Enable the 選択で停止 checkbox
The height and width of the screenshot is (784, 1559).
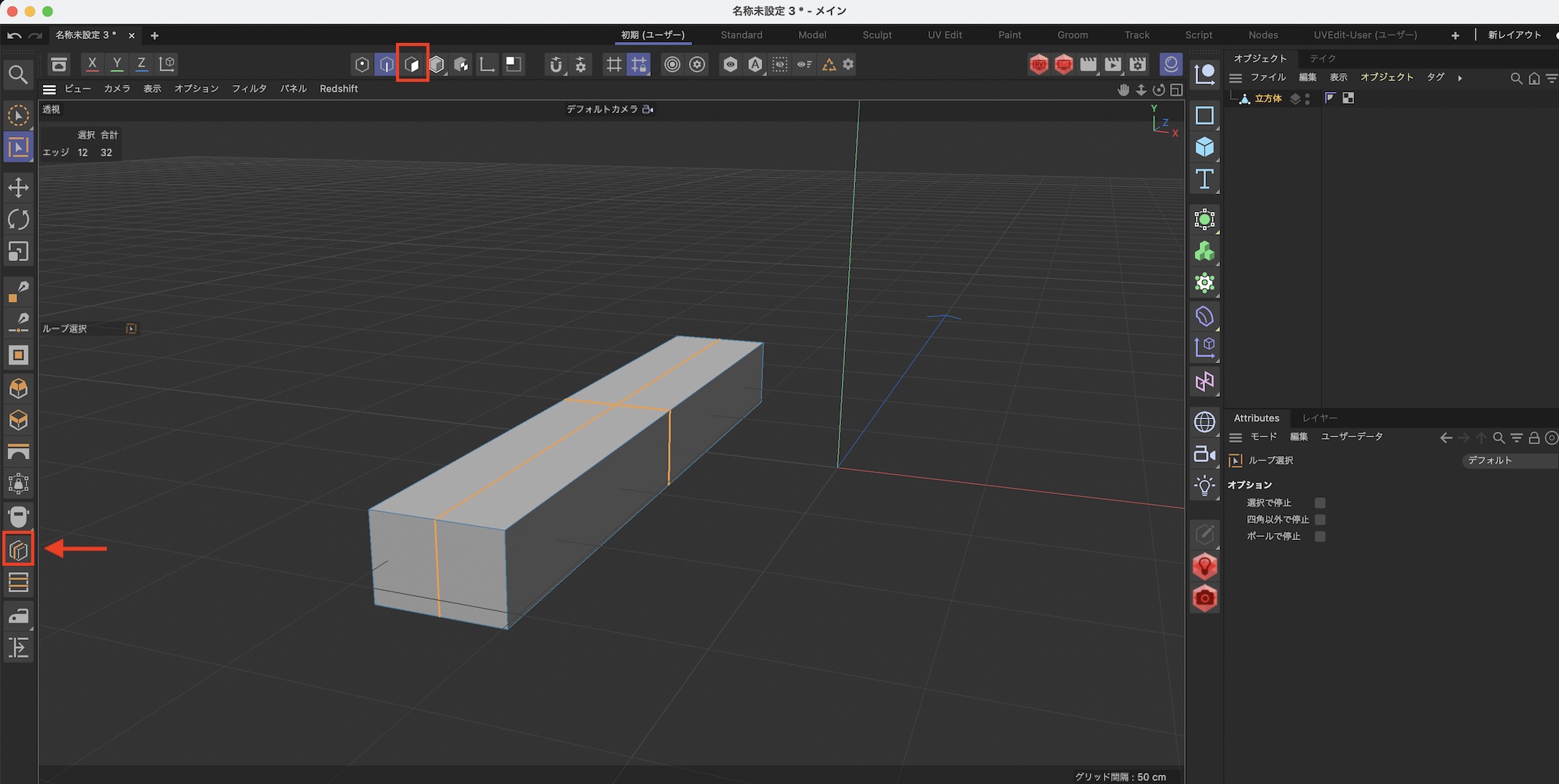pos(1320,503)
